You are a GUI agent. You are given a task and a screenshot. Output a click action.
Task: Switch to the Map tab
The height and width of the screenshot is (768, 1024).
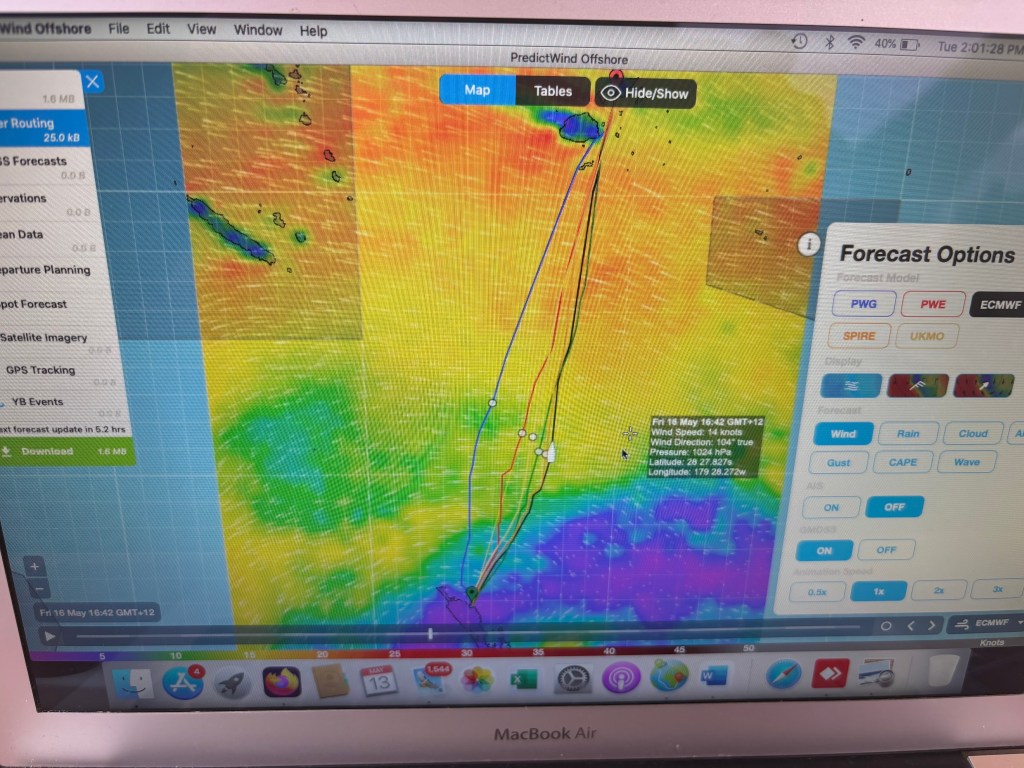point(477,90)
